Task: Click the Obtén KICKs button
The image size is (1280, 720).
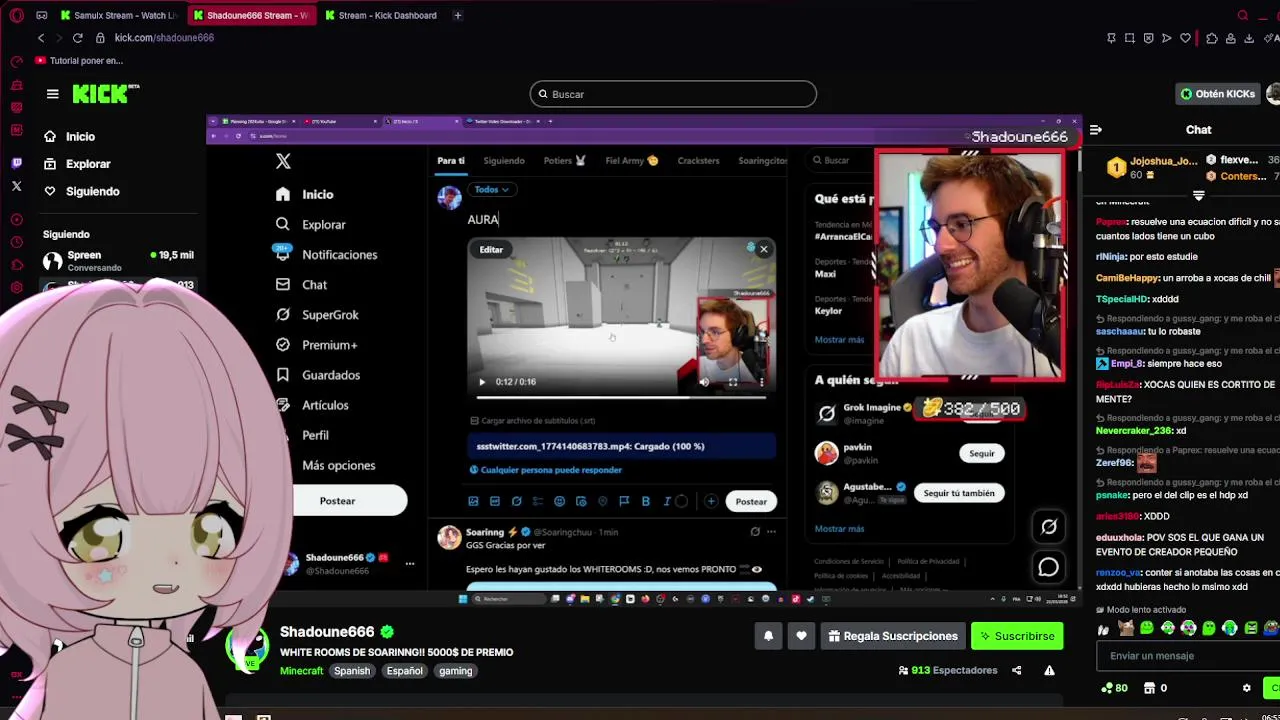Action: (1217, 94)
